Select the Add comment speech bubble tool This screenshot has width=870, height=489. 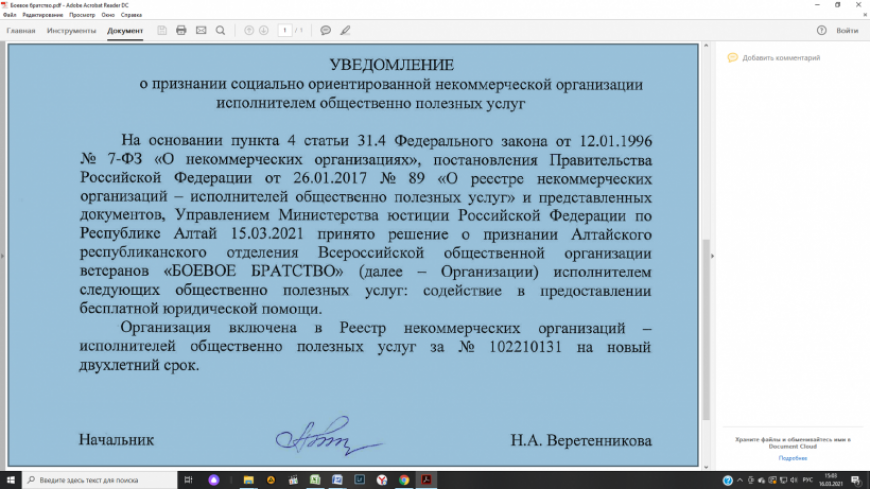point(326,31)
